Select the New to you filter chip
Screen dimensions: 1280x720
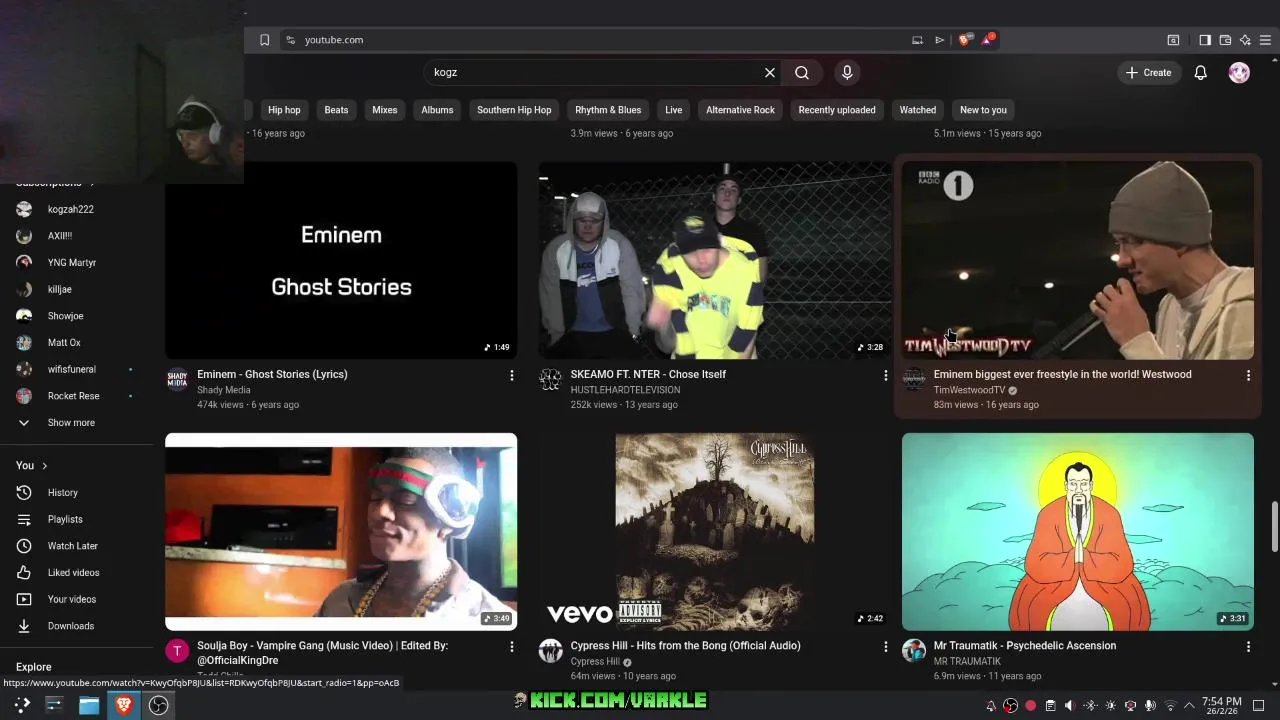983,110
